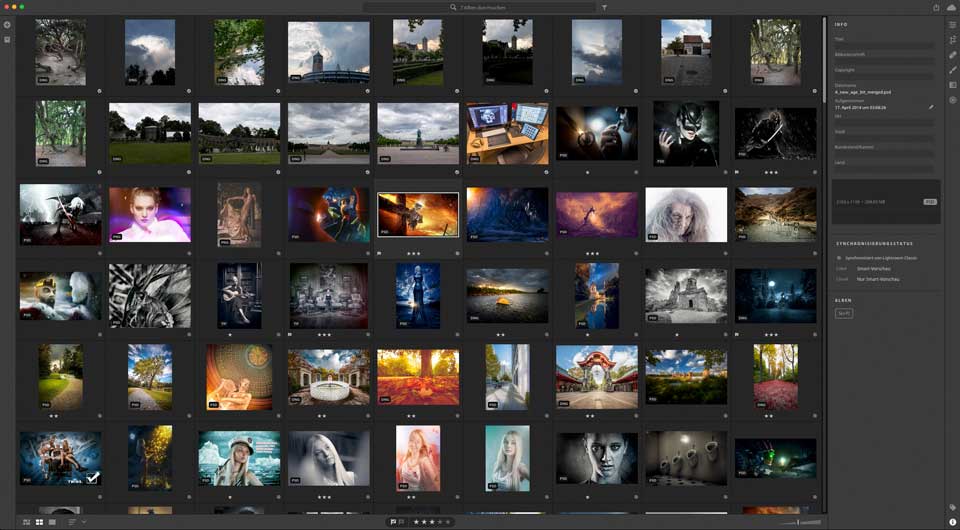Select the Crop and Rotate tool
The image size is (960, 530).
952,40
